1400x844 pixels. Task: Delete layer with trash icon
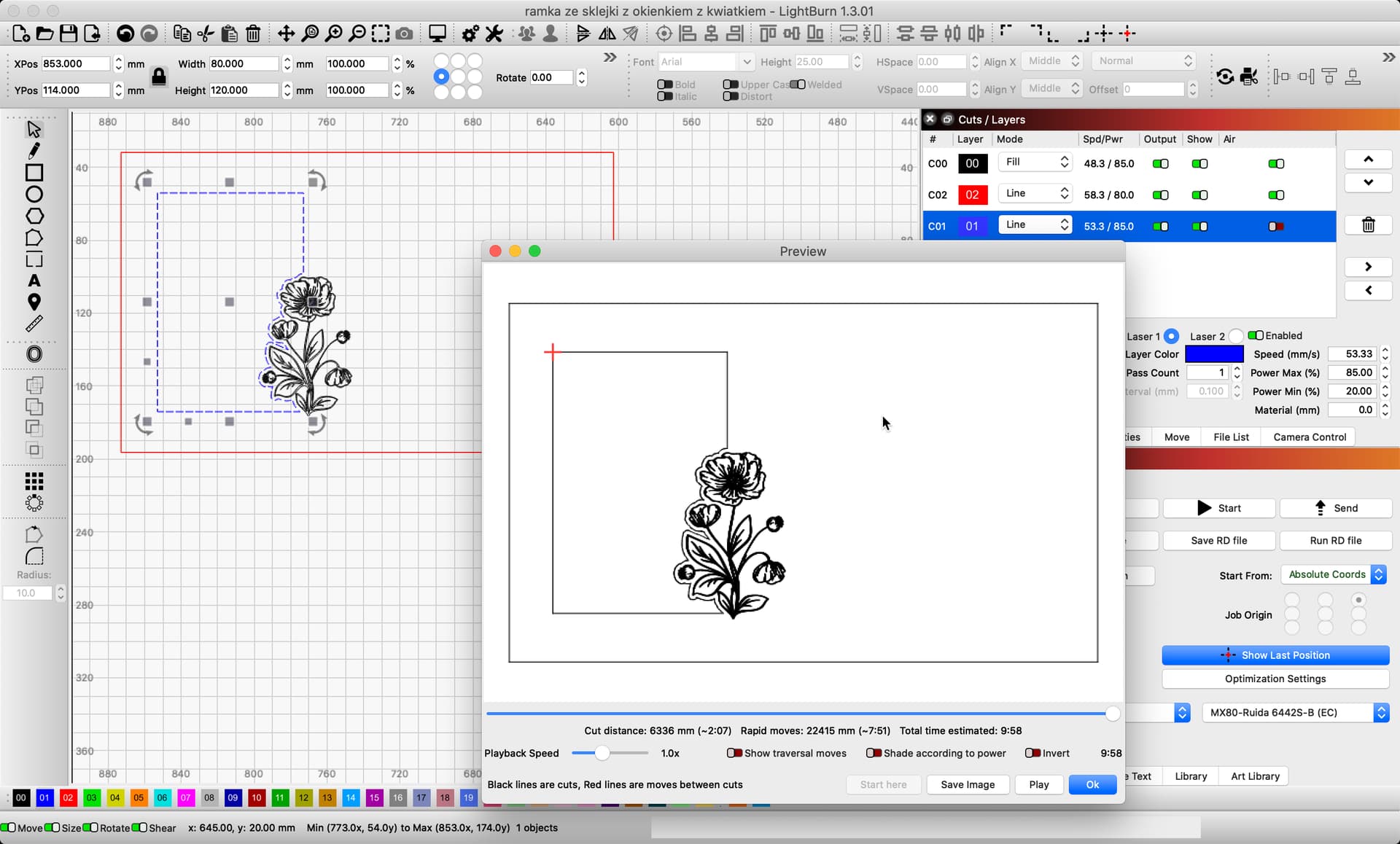pos(1368,225)
